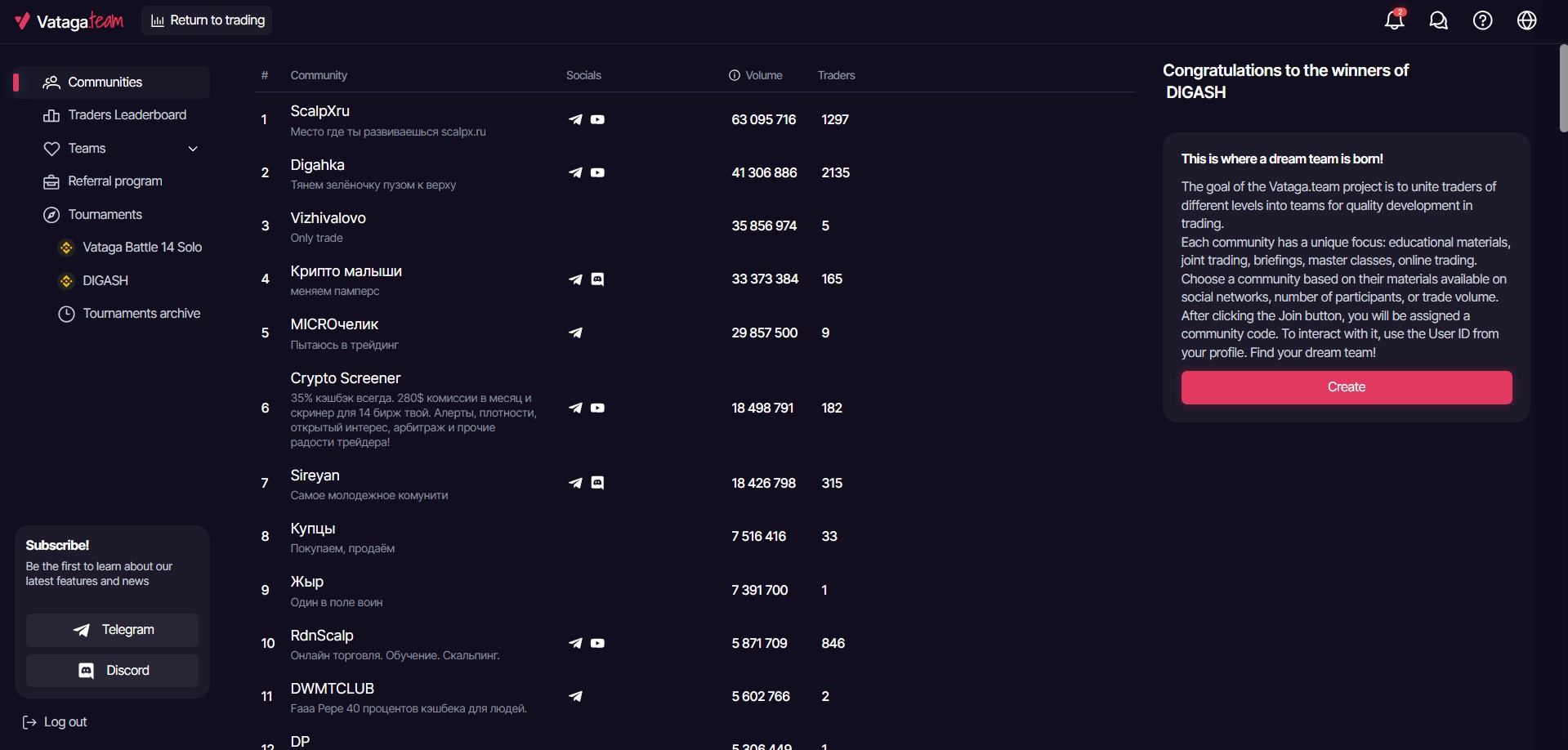This screenshot has height=750, width=1568.
Task: Click the Log out link
Action: (55, 722)
